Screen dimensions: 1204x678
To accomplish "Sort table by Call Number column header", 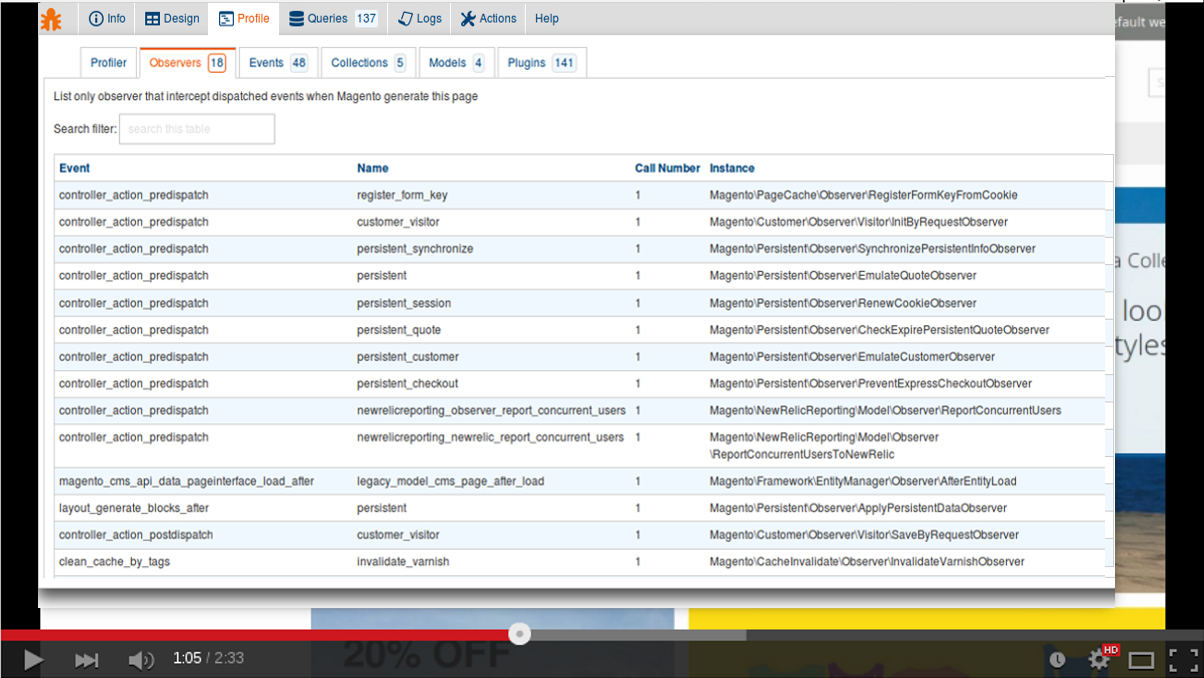I will coord(667,168).
